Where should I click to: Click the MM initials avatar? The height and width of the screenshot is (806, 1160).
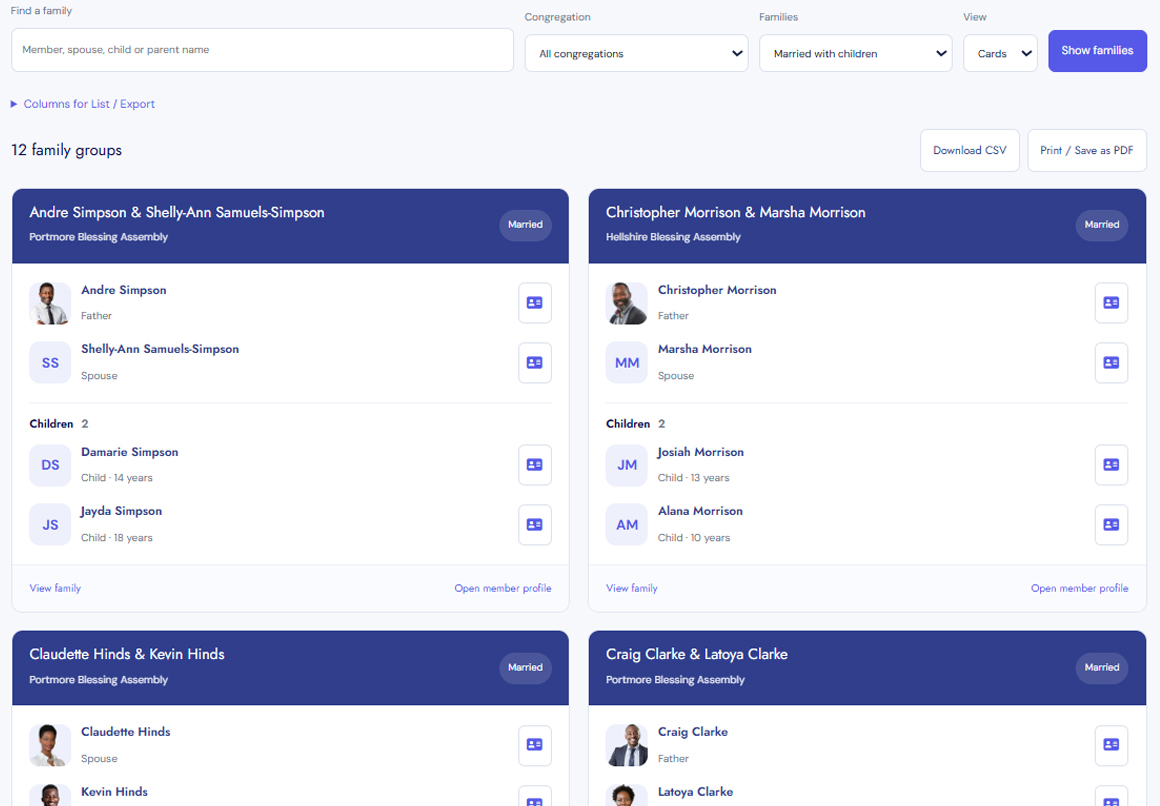[627, 363]
